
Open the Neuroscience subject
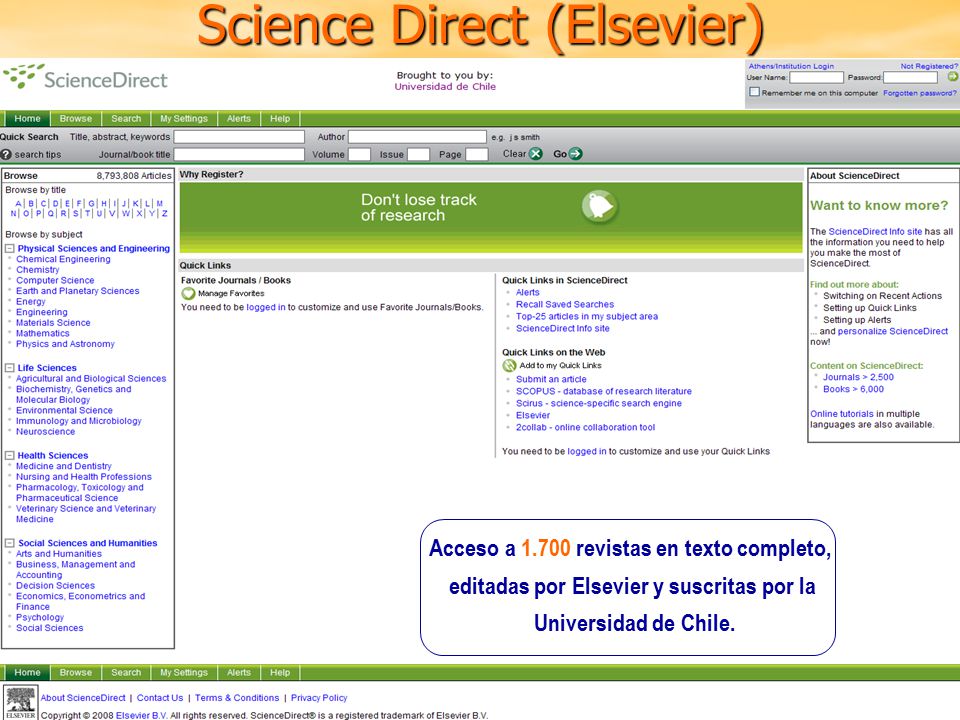point(45,432)
